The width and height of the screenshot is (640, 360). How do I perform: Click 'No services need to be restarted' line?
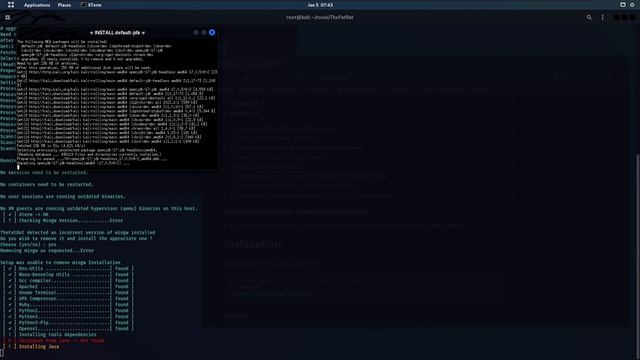point(44,172)
